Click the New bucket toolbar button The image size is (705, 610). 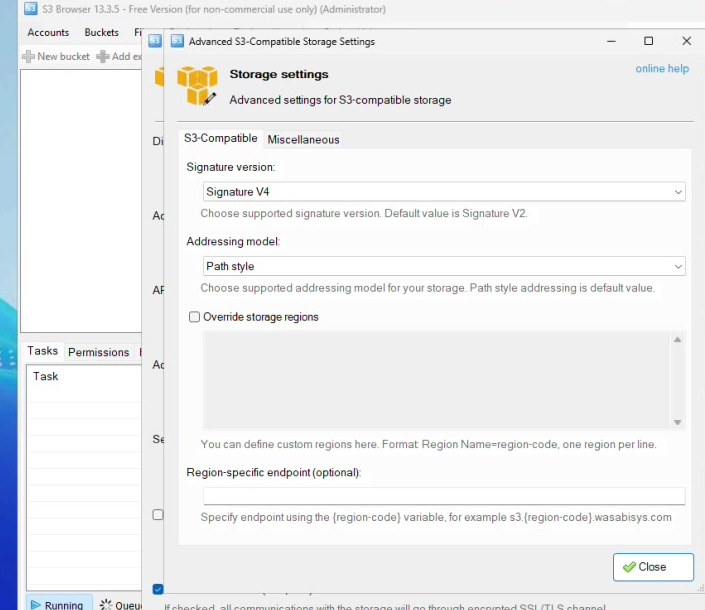point(56,56)
